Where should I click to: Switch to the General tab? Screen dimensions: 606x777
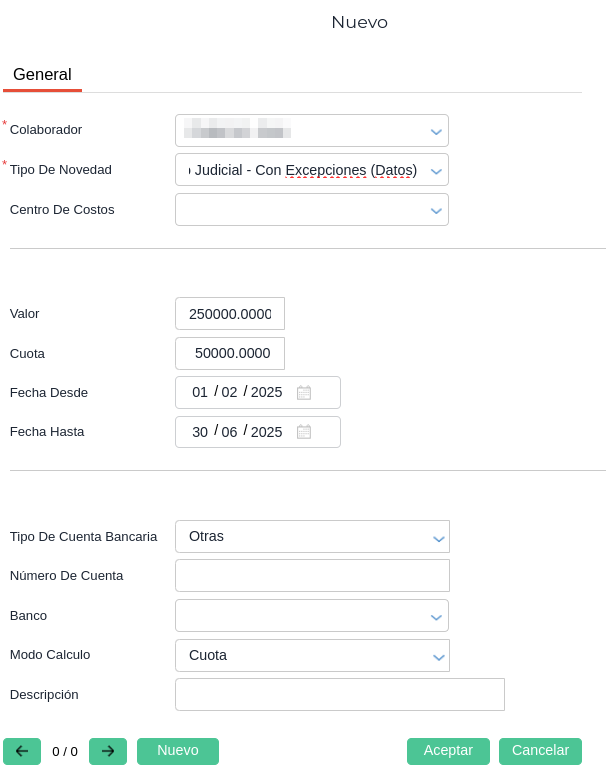42,75
